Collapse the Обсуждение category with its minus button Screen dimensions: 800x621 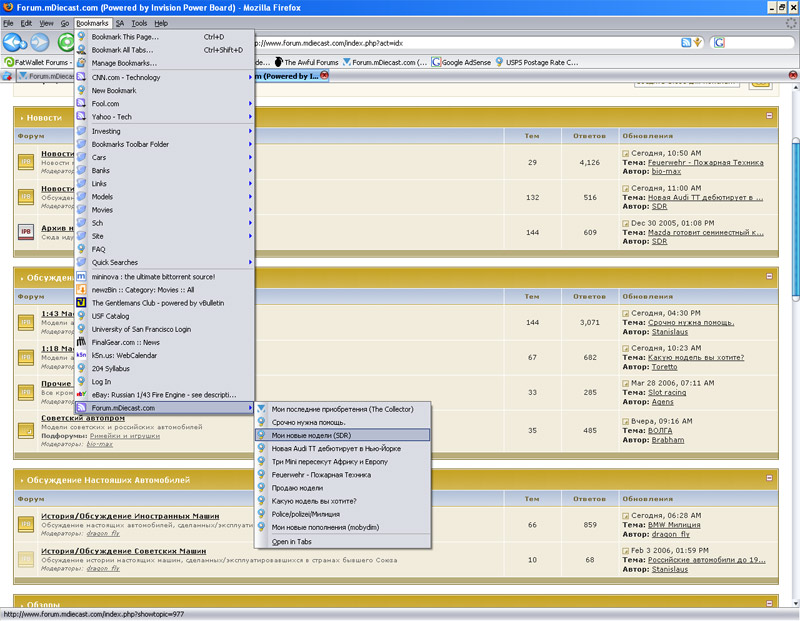point(769,276)
